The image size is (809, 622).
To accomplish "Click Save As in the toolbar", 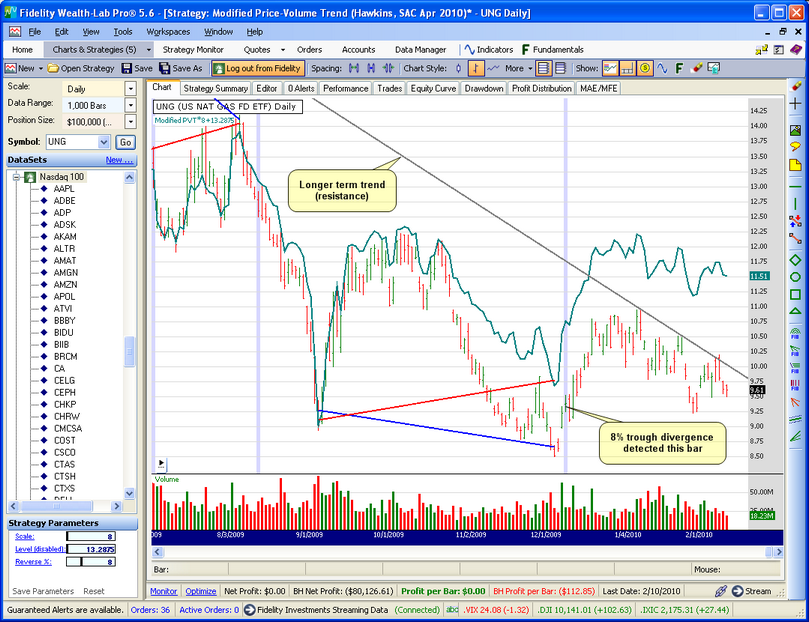I will [181, 68].
